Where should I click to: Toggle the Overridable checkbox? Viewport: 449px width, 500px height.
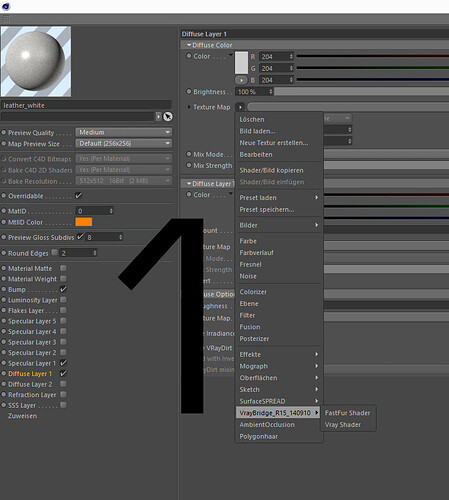[x=79, y=195]
